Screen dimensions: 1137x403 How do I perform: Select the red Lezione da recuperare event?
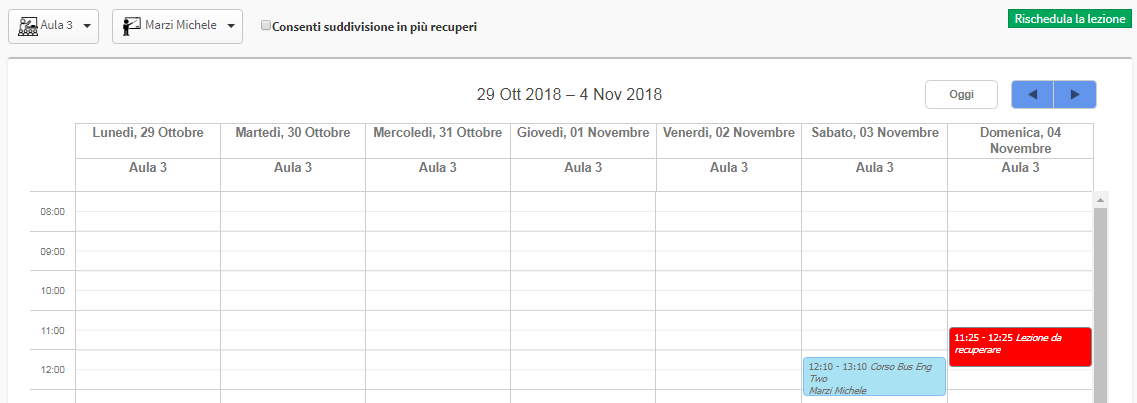coord(1020,346)
